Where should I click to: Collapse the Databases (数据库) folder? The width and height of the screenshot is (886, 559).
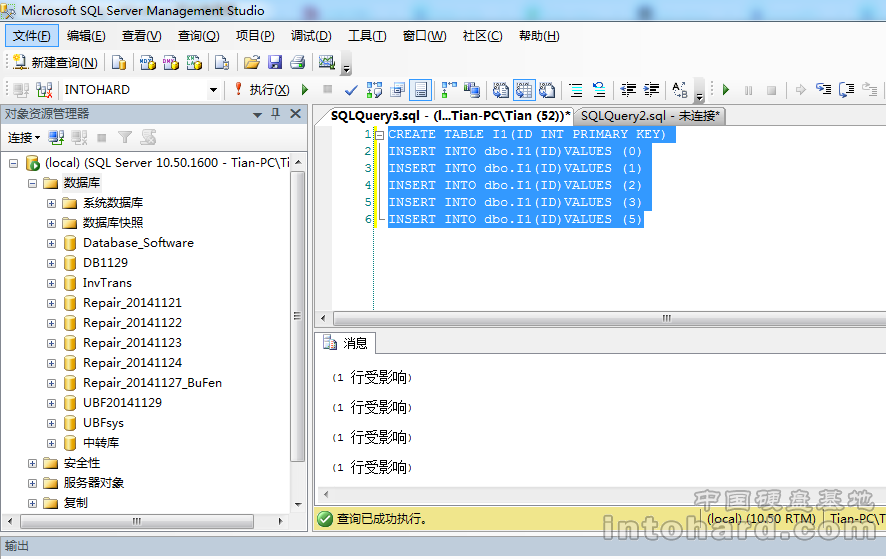(x=33, y=183)
